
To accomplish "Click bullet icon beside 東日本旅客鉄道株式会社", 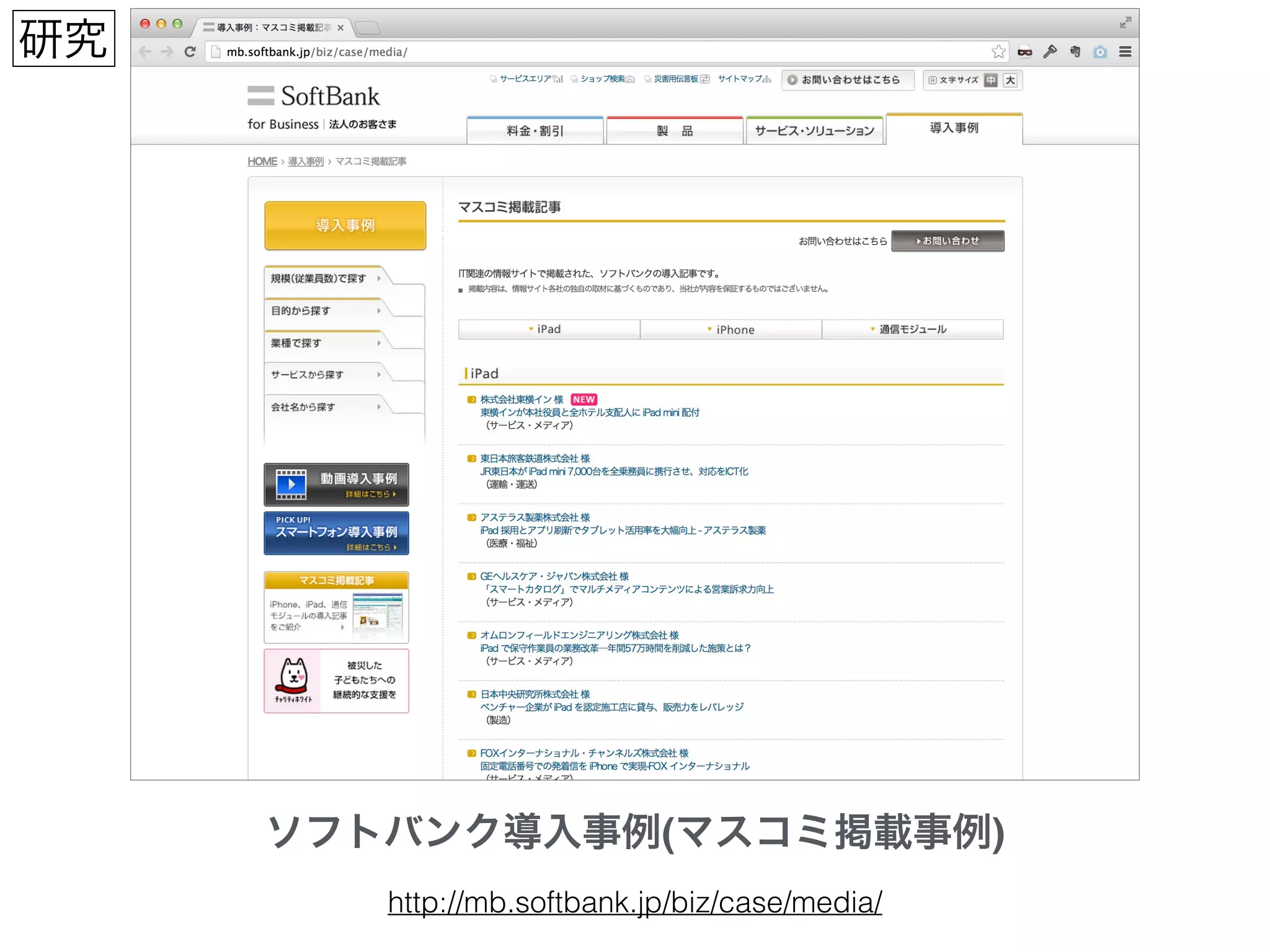I will tap(471, 459).
